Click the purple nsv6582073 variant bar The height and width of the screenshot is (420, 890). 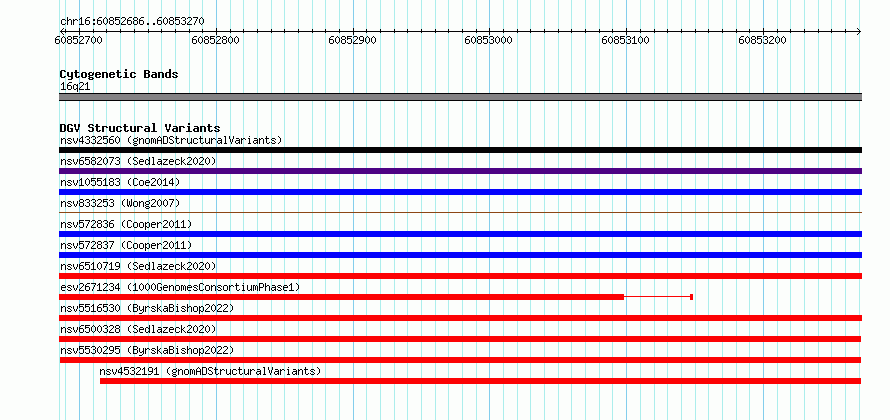click(460, 171)
